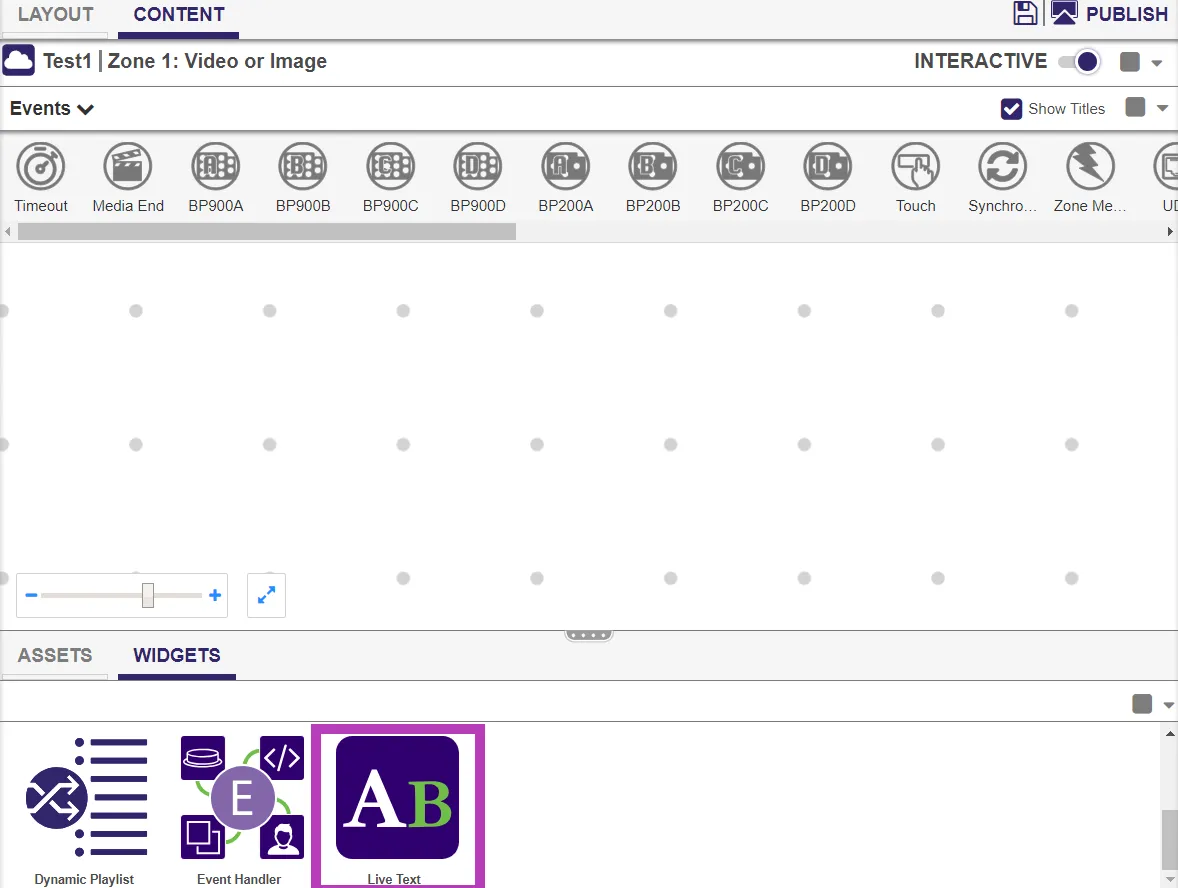Screen dimensions: 1178x888
Task: Click gray square button in widgets panel
Action: 1142,704
